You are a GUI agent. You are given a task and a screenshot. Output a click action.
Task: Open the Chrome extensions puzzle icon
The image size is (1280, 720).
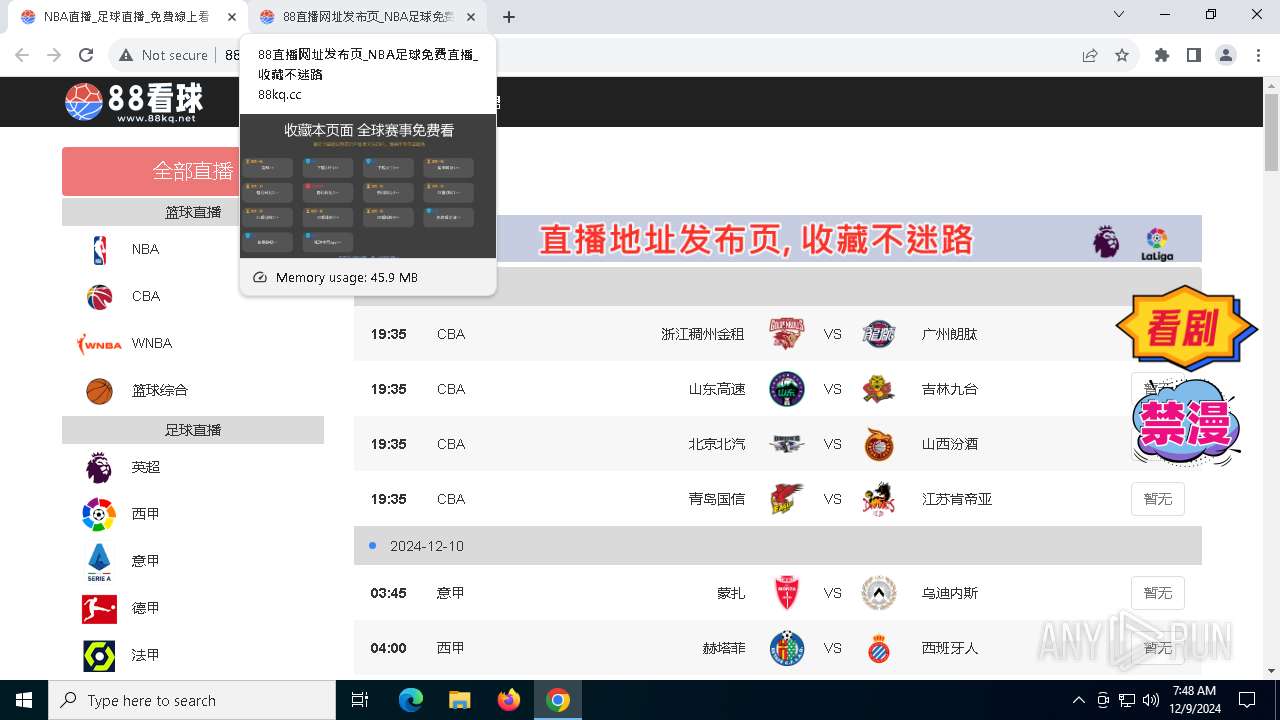[x=1162, y=55]
